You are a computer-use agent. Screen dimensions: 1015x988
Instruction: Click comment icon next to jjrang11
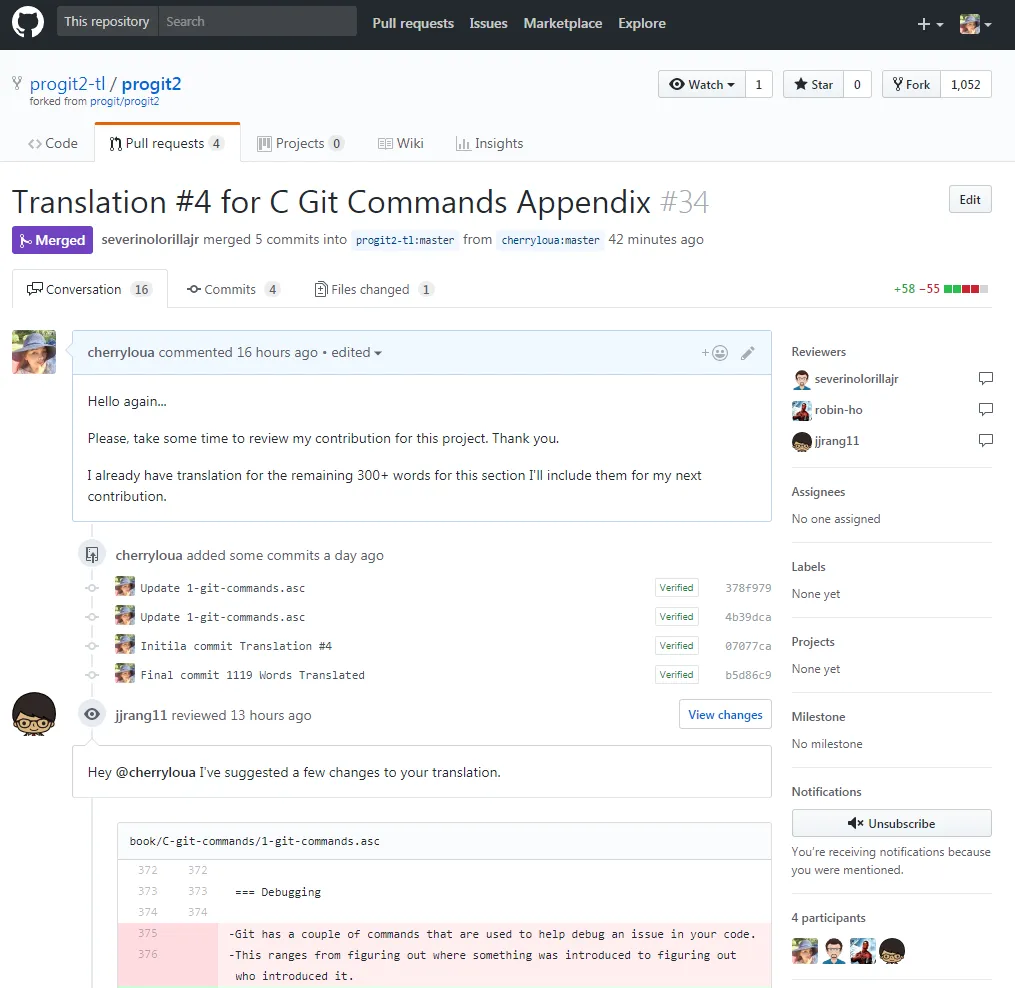pos(985,441)
